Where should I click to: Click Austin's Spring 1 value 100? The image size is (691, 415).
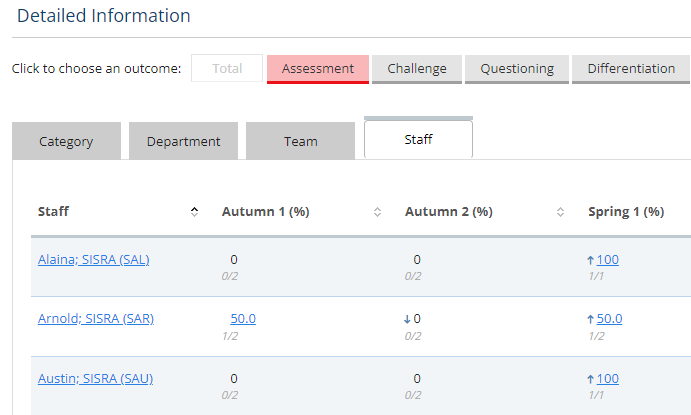tap(608, 378)
